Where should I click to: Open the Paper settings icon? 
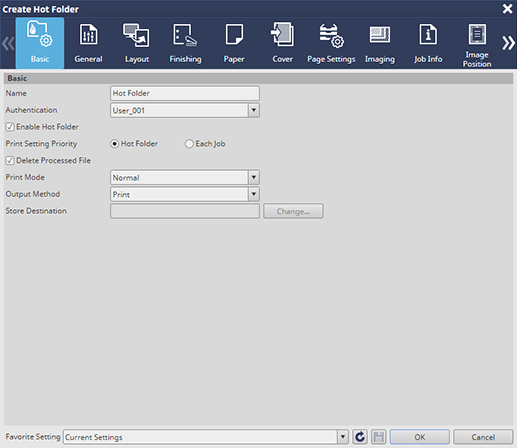coord(234,34)
